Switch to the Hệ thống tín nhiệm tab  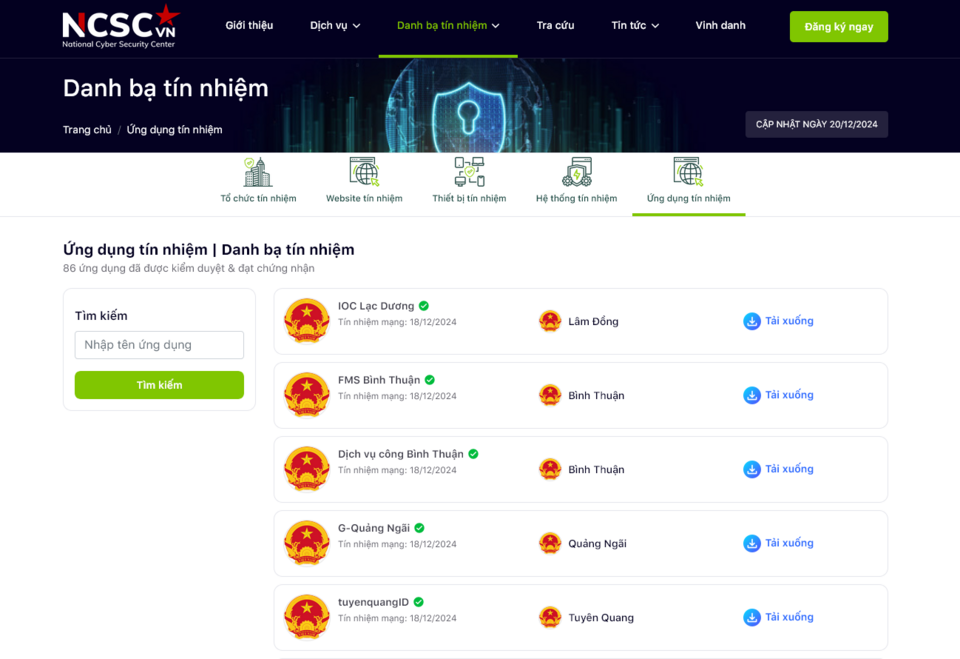577,198
